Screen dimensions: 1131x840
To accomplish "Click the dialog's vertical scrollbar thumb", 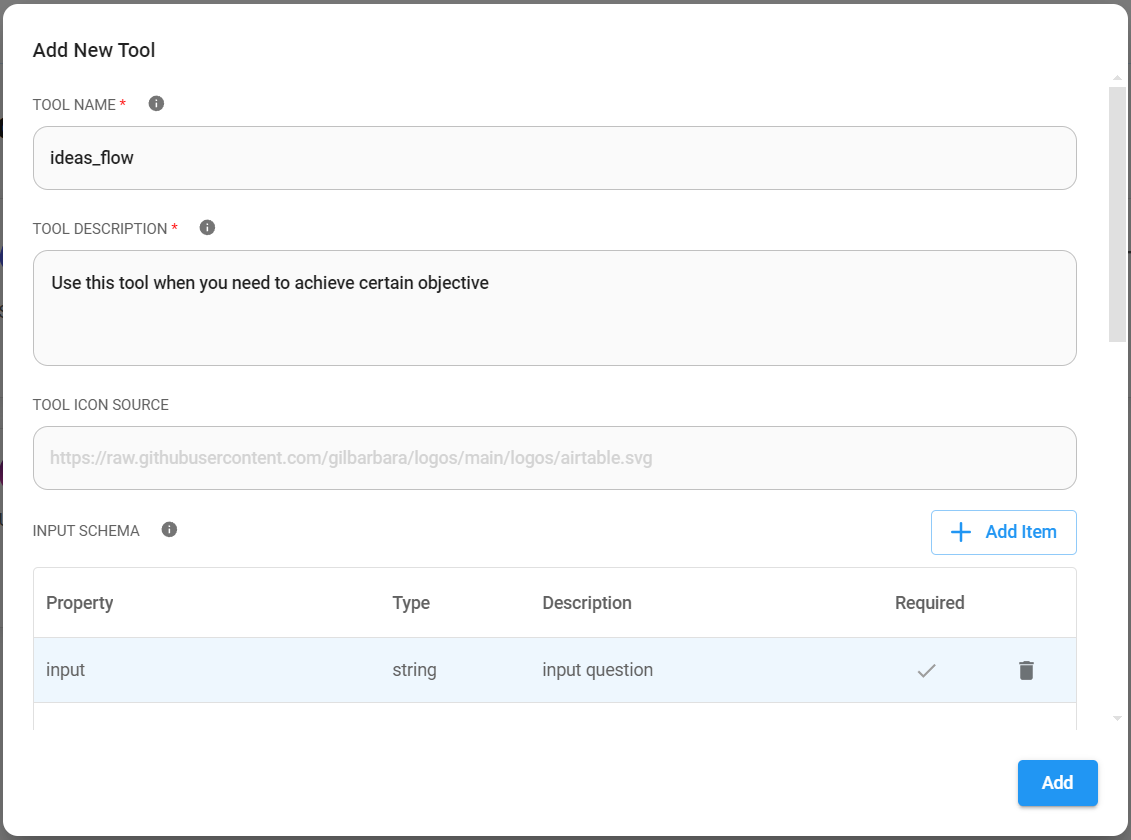I will pos(1117,214).
